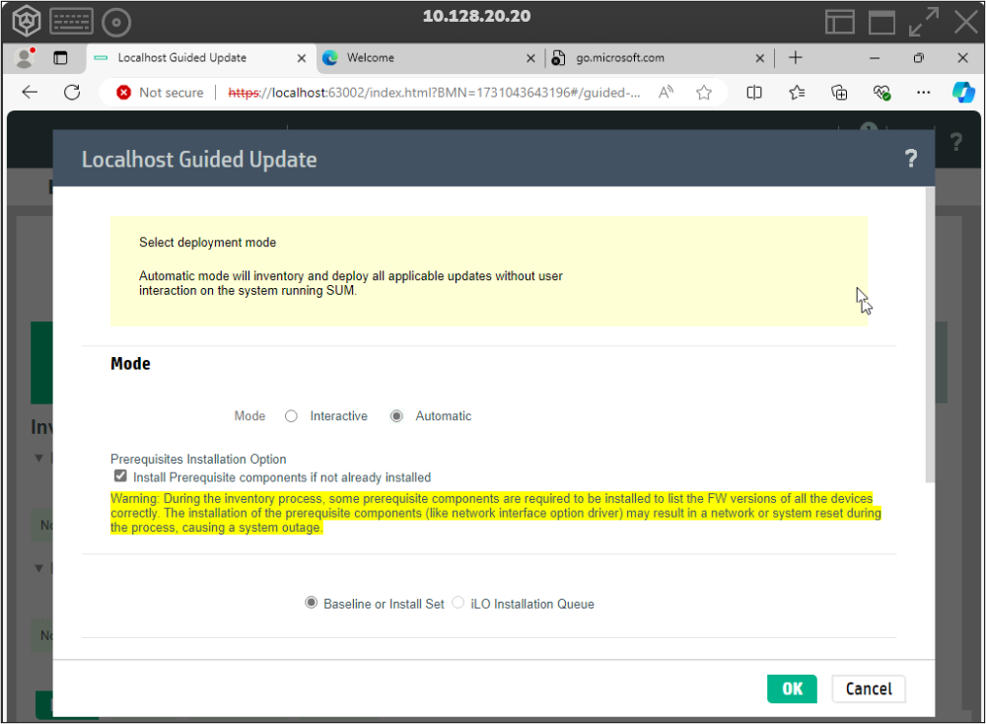
Task: Open the Copilot icon in Edge toolbar
Action: pos(962,92)
